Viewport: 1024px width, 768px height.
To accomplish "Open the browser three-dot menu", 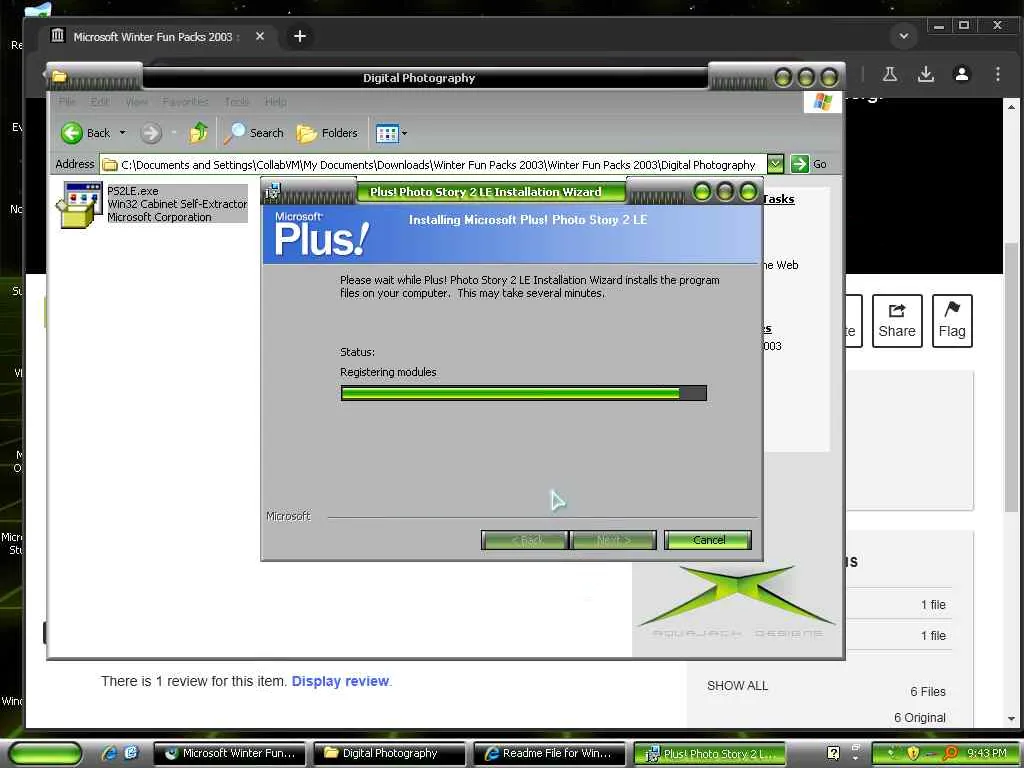I will pos(997,74).
